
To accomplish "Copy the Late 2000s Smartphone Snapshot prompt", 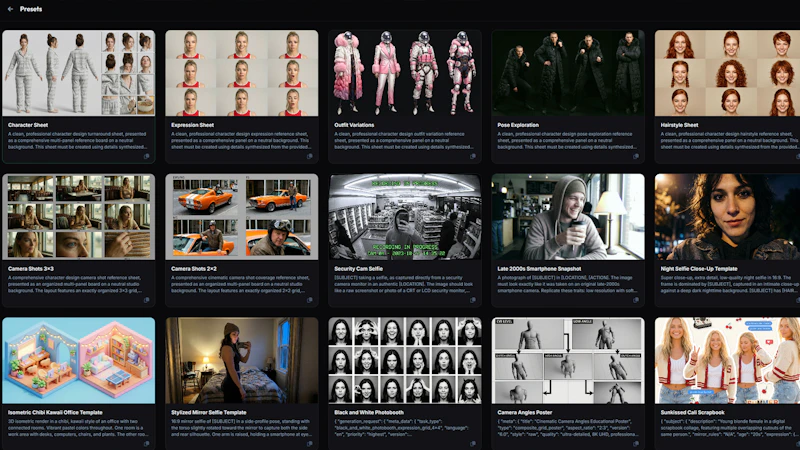I will (636, 300).
